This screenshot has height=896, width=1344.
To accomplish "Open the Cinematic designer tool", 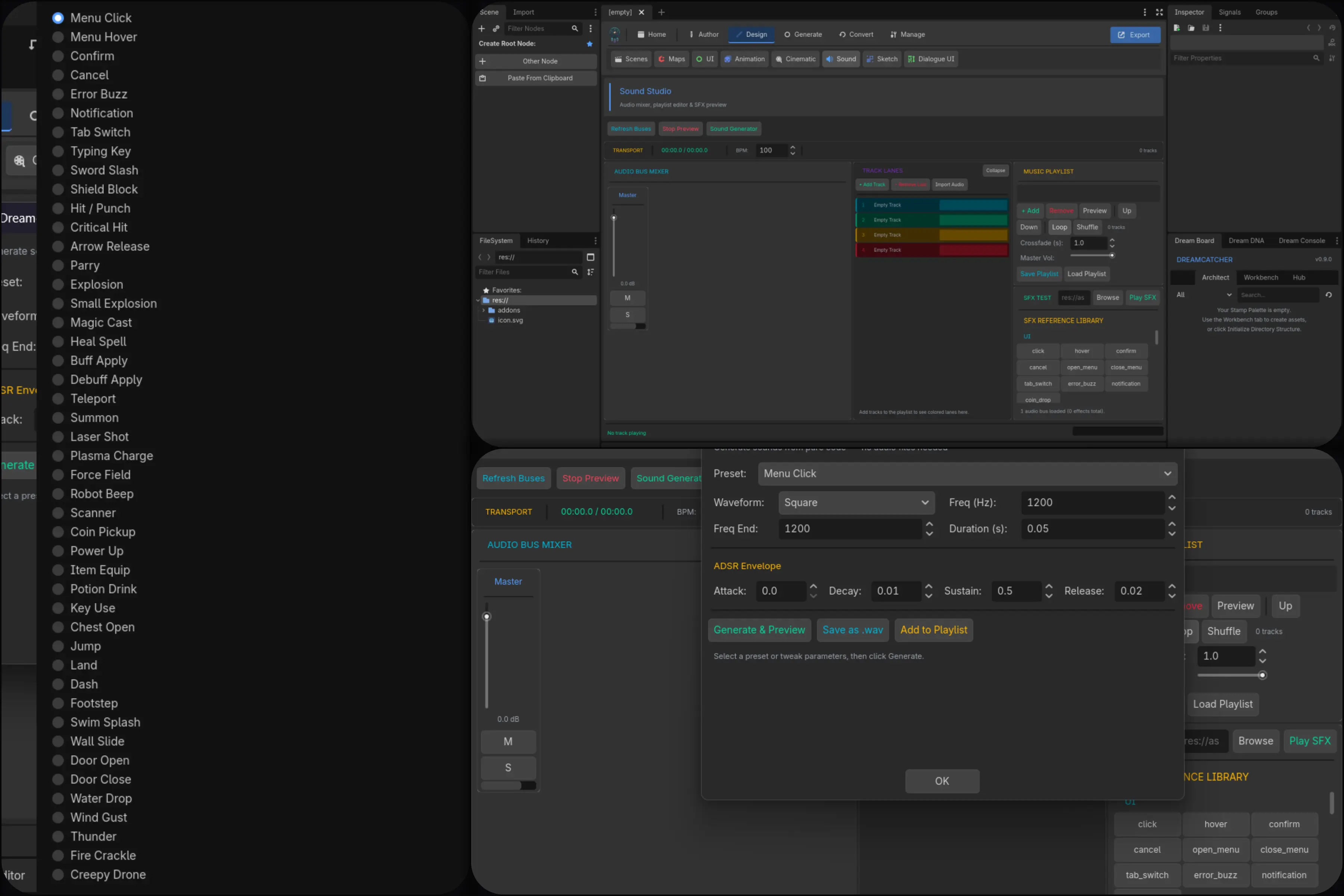I will pos(796,59).
